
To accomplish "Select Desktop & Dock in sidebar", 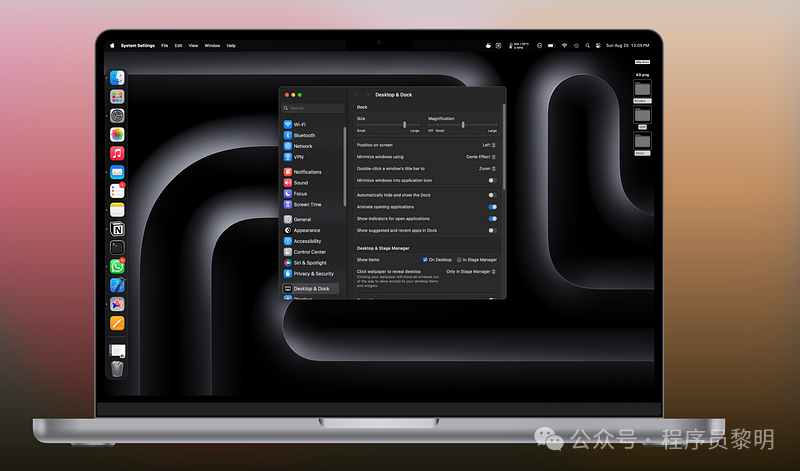I will click(311, 288).
